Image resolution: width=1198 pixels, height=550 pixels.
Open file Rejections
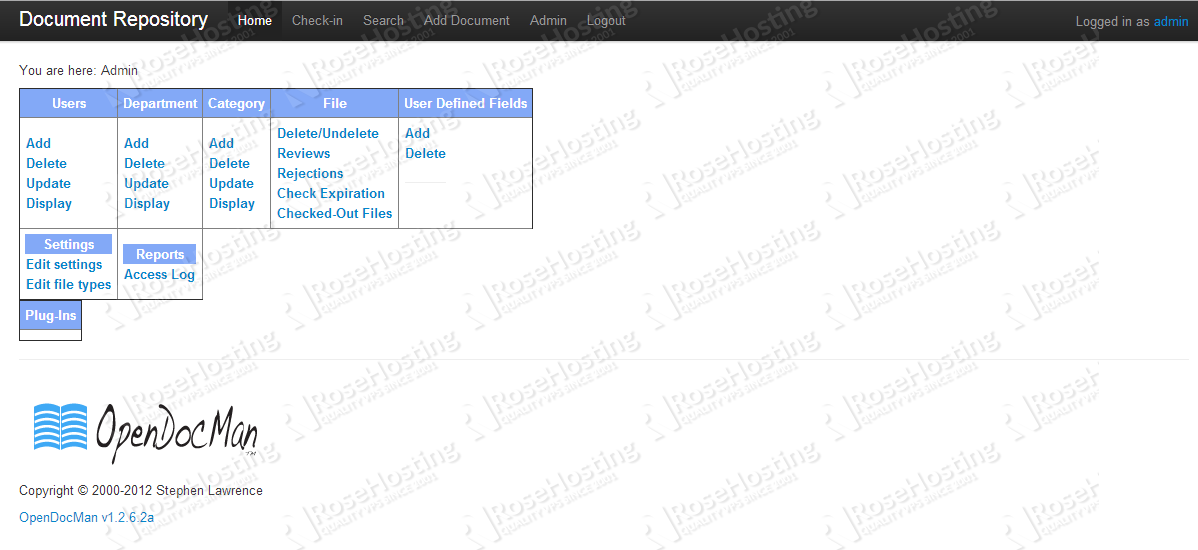[310, 173]
